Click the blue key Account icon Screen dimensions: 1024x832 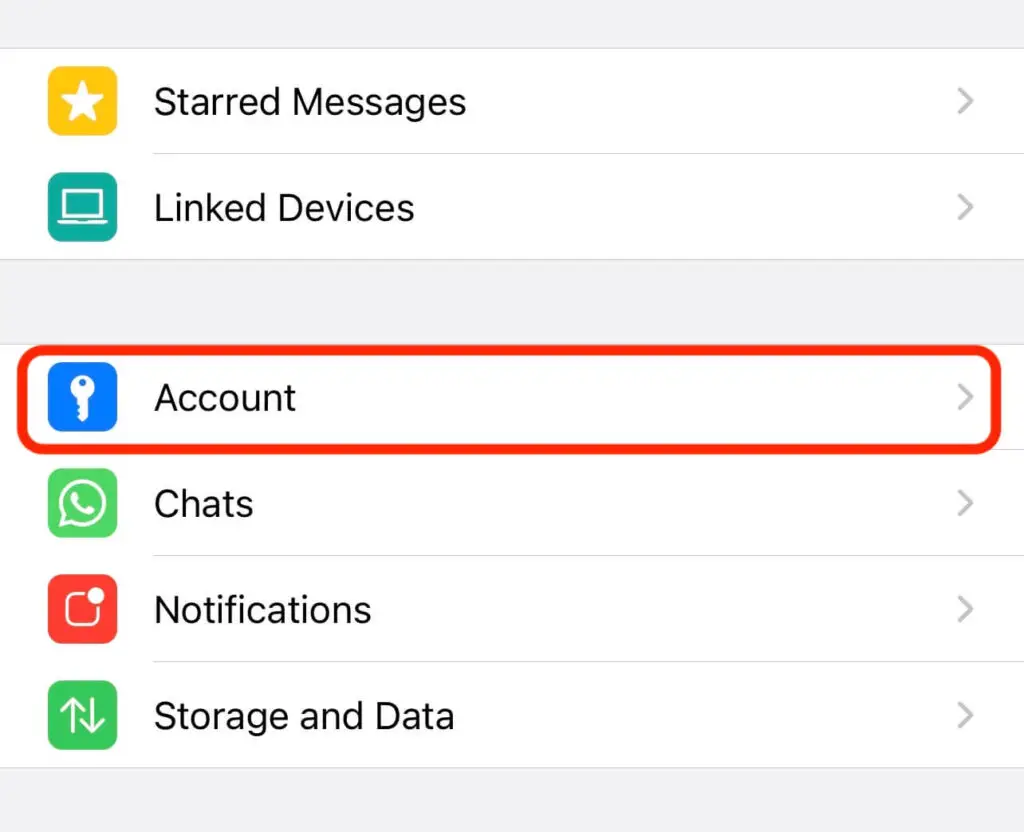82,397
